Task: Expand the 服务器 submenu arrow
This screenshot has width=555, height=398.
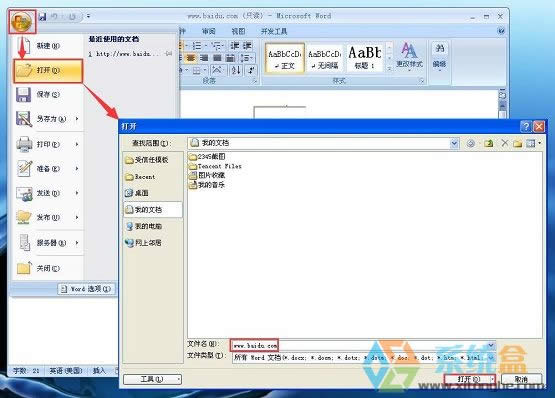Action: (x=77, y=243)
